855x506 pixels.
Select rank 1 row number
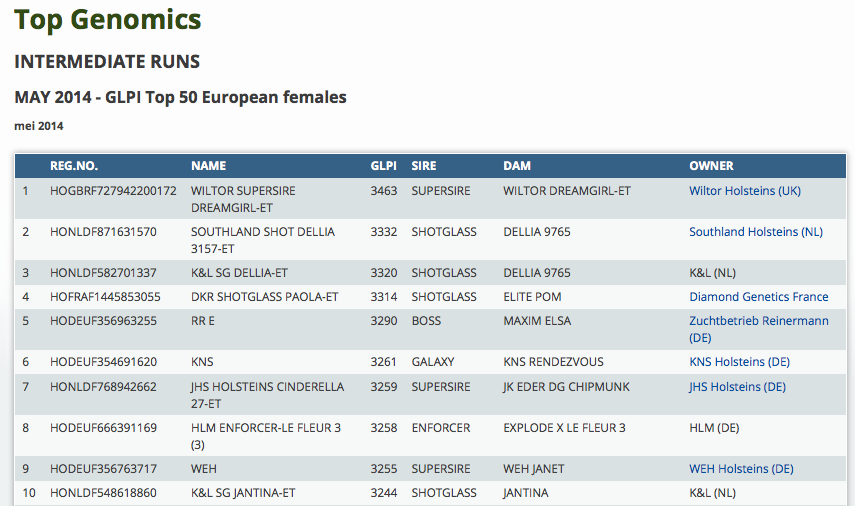point(26,191)
